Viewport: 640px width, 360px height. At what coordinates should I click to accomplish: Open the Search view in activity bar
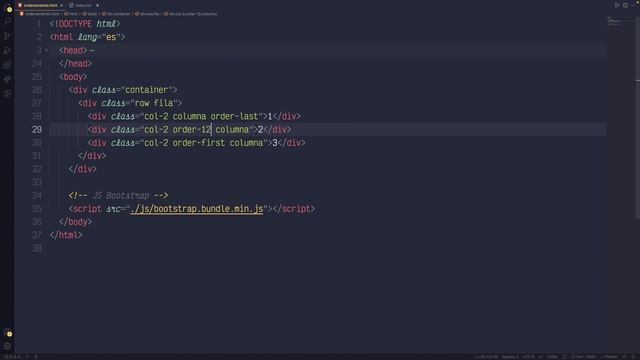pos(7,21)
